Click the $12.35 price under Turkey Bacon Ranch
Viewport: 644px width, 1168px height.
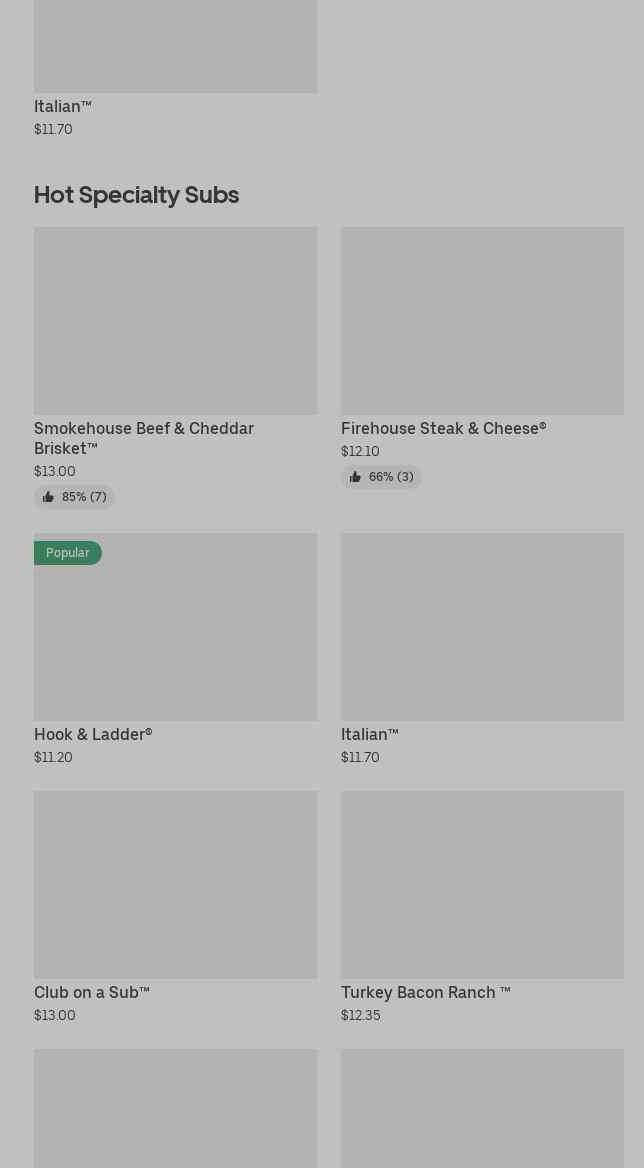click(360, 1015)
